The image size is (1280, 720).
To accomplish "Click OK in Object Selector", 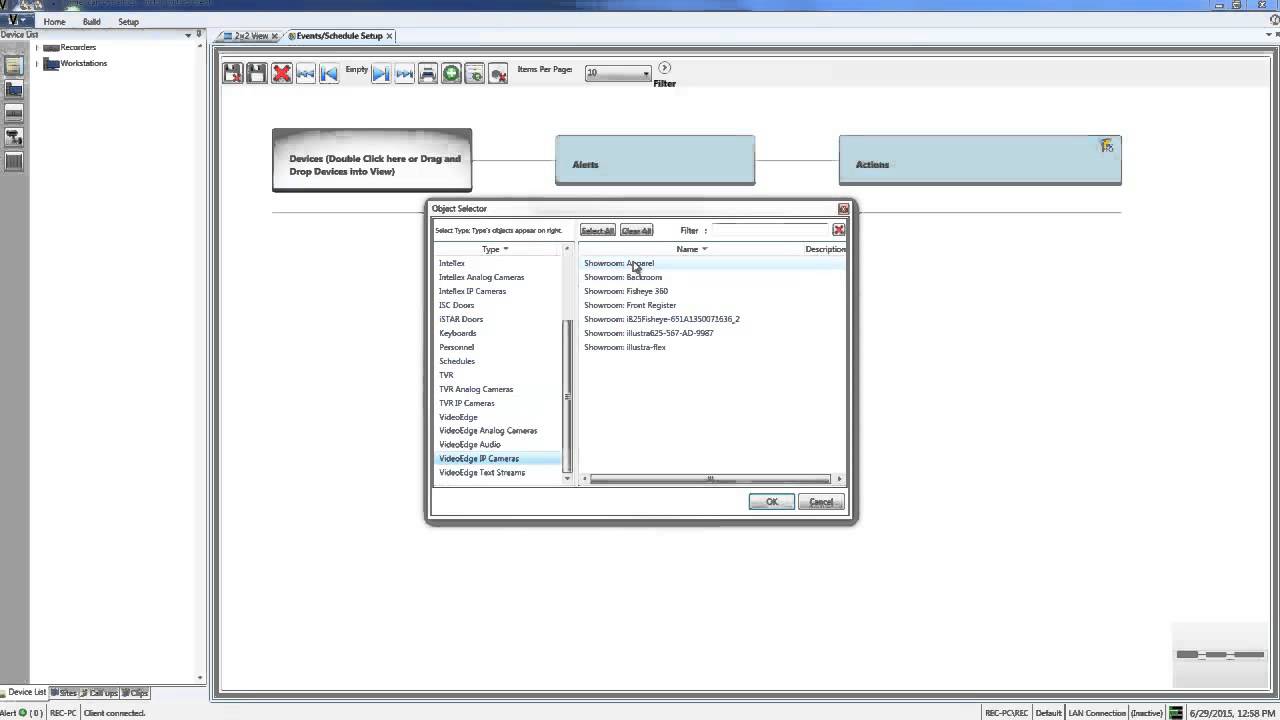I will point(772,502).
